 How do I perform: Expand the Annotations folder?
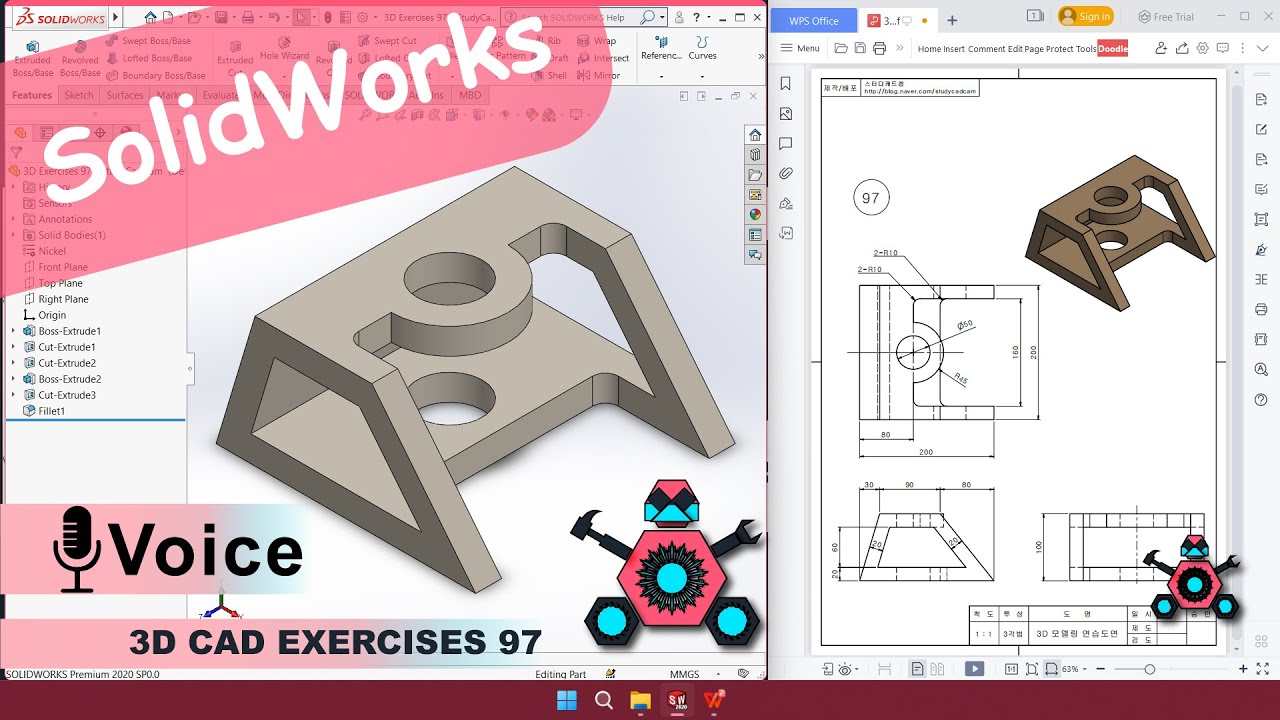13,219
